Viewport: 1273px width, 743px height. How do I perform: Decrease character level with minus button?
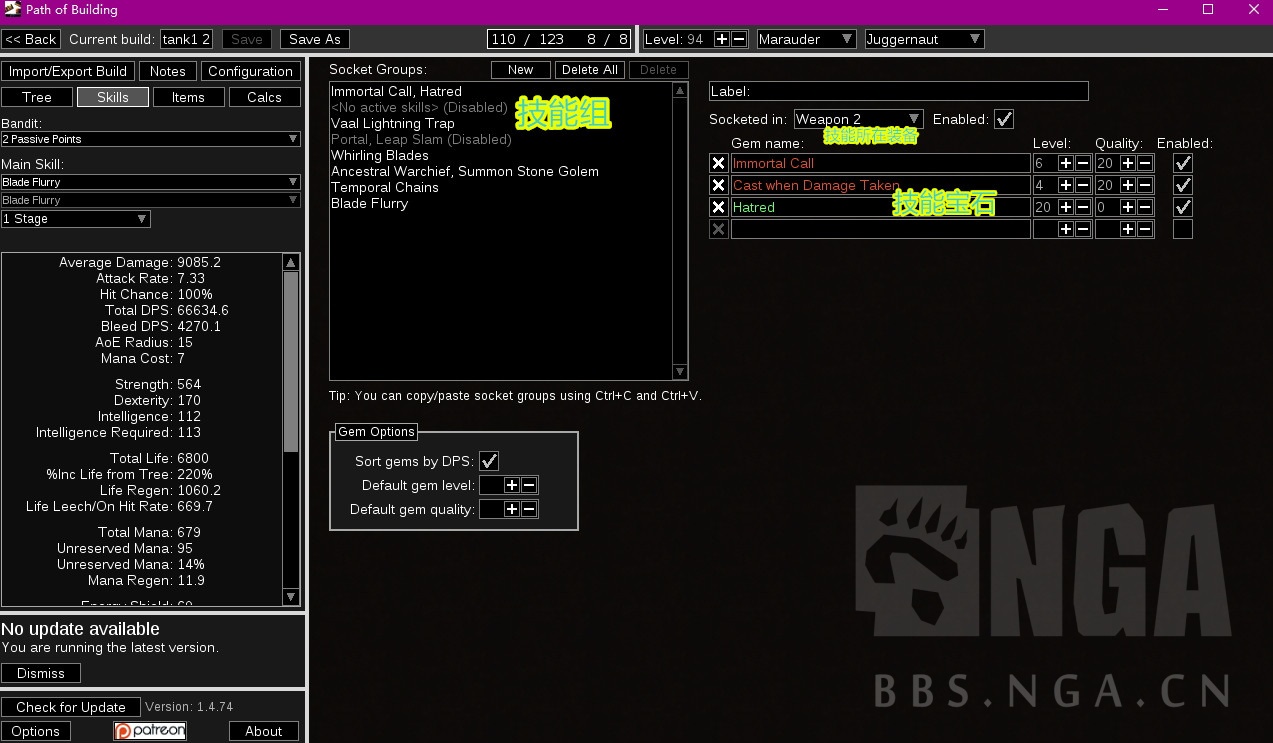[739, 39]
